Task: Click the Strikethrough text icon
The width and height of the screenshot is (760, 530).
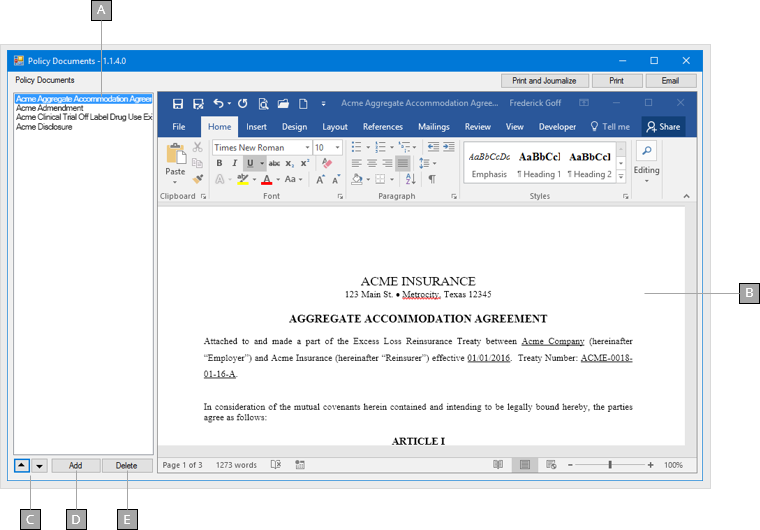Action: 274,163
